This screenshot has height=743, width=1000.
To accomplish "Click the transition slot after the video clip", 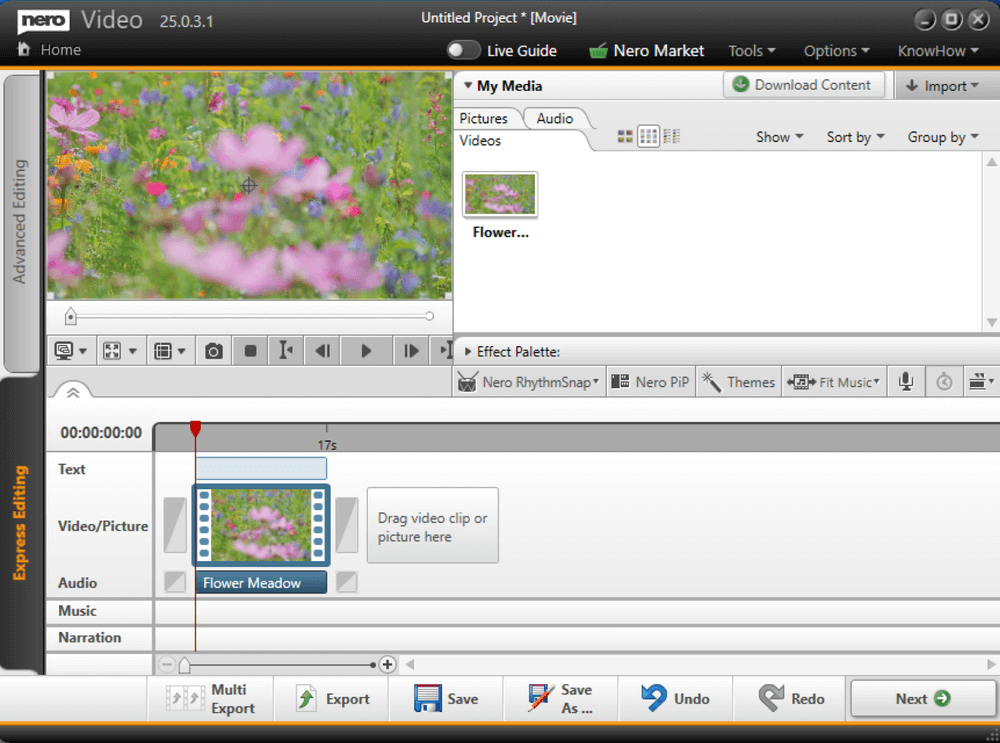I will coord(346,525).
